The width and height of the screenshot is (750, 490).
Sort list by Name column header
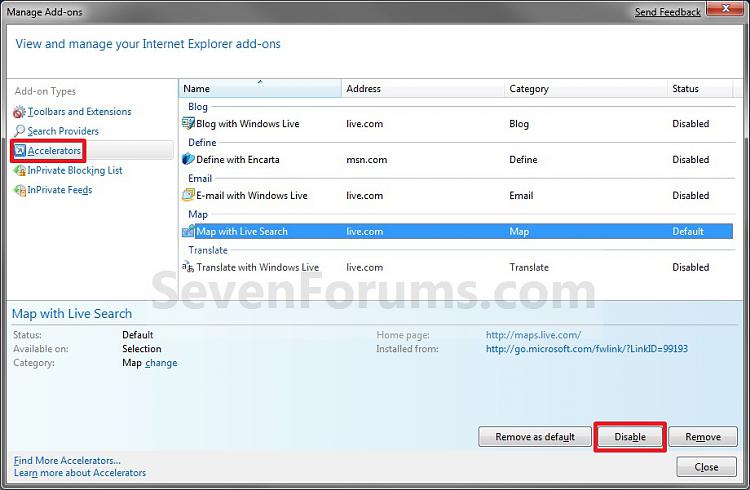[x=260, y=89]
